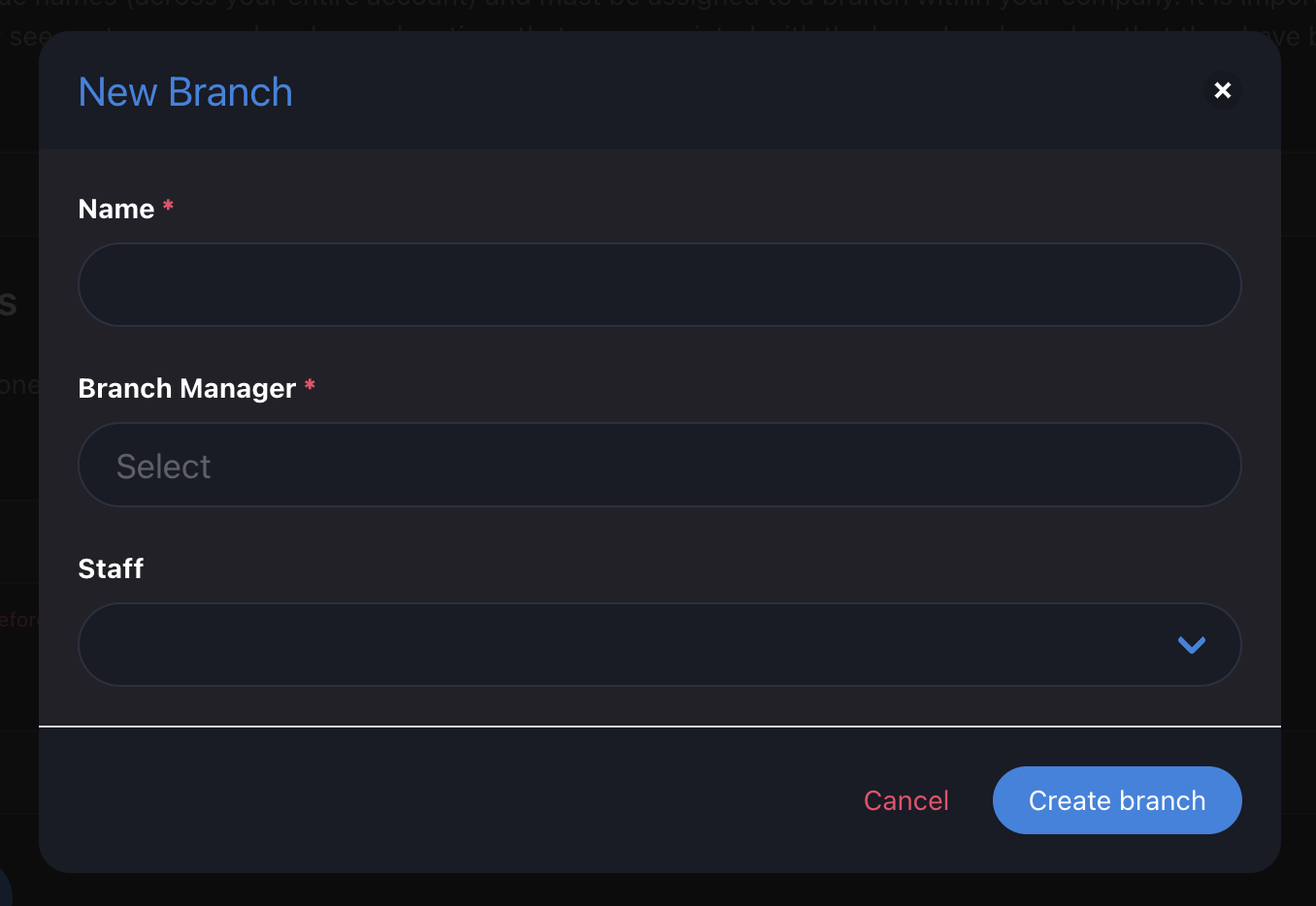Click the red asterisk next to Name
Image resolution: width=1316 pixels, height=906 pixels.
(168, 206)
